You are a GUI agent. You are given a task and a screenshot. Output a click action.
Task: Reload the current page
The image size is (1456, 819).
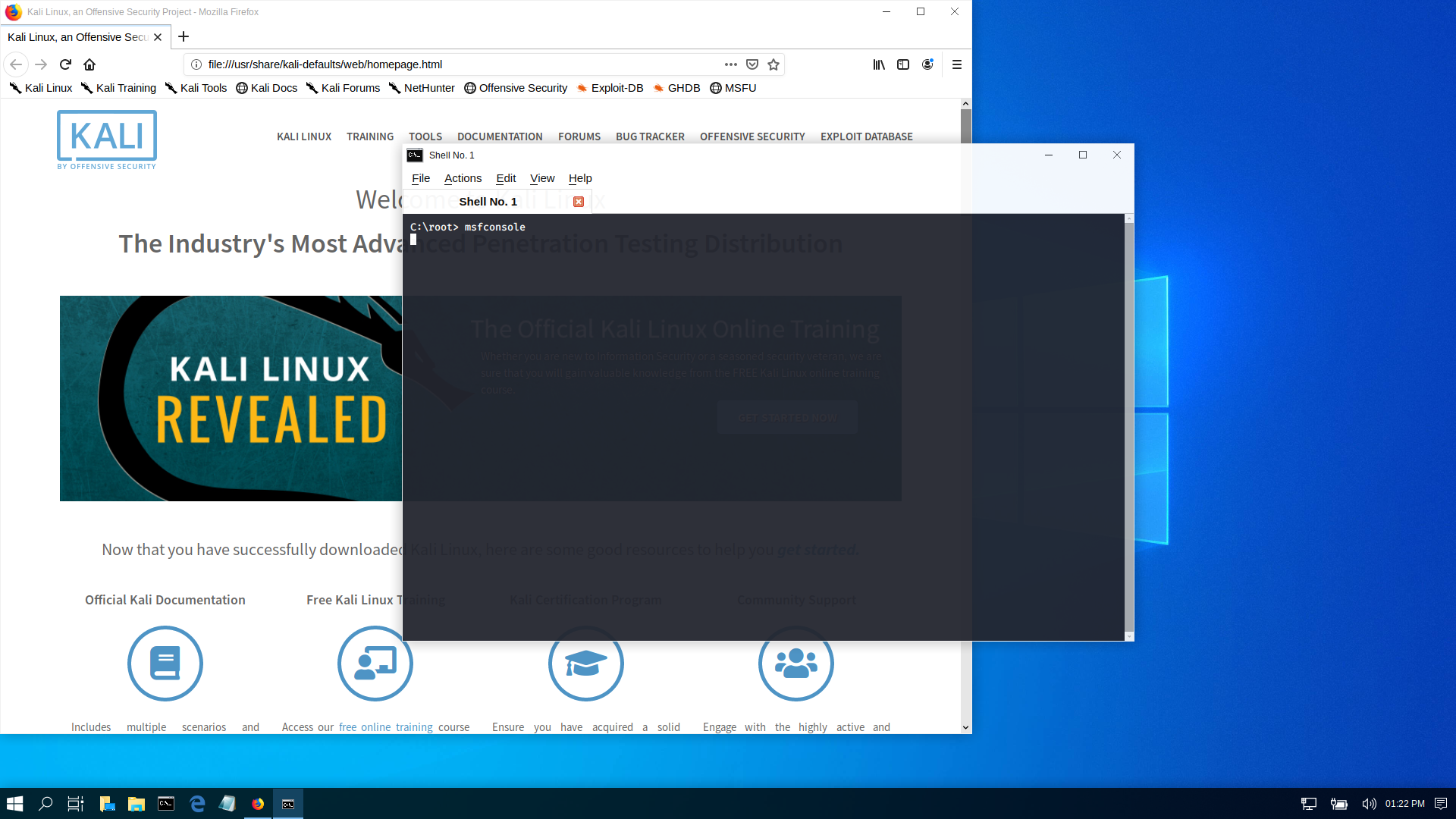tap(65, 64)
